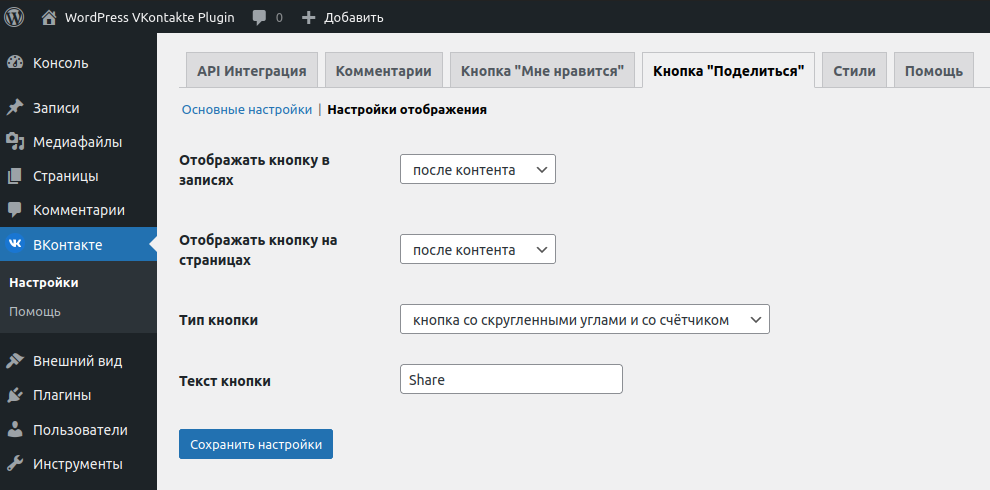The height and width of the screenshot is (490, 990).
Task: Switch to the API Интеграция tab
Action: pyautogui.click(x=252, y=70)
